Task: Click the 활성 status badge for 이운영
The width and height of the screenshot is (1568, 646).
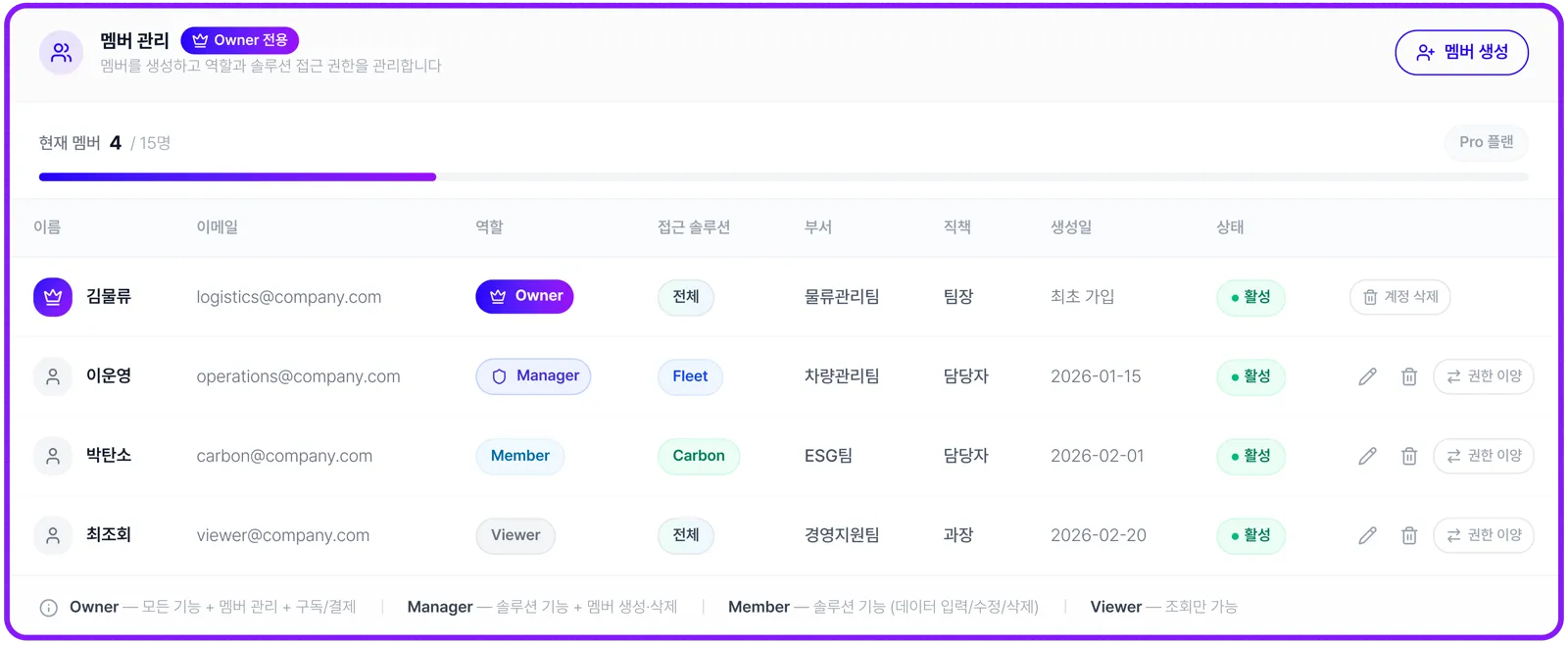Action: [1250, 376]
